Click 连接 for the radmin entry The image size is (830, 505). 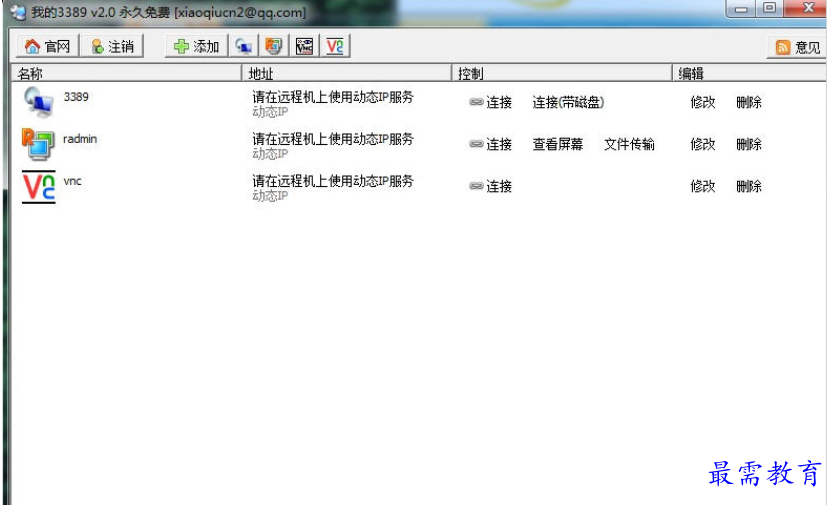point(491,144)
